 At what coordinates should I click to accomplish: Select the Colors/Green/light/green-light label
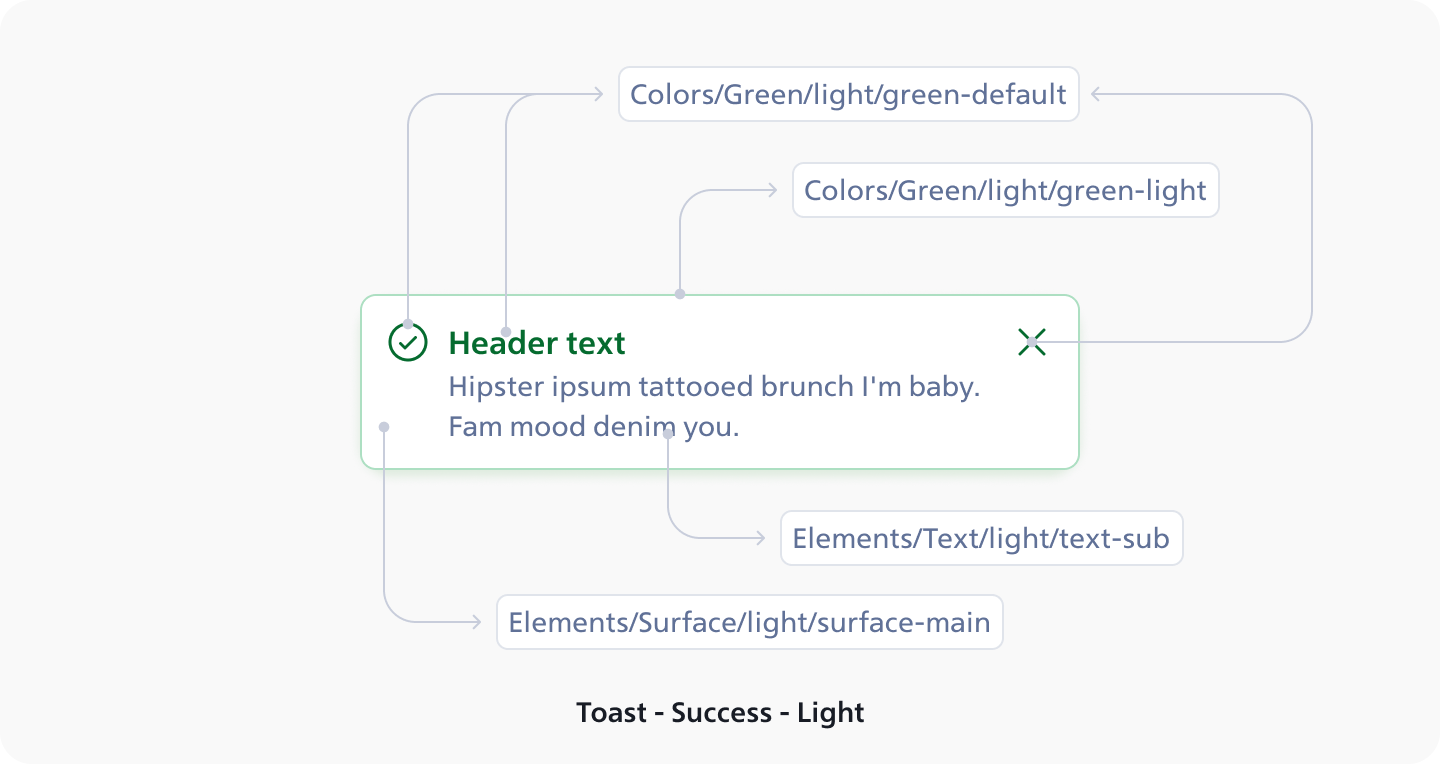1006,190
